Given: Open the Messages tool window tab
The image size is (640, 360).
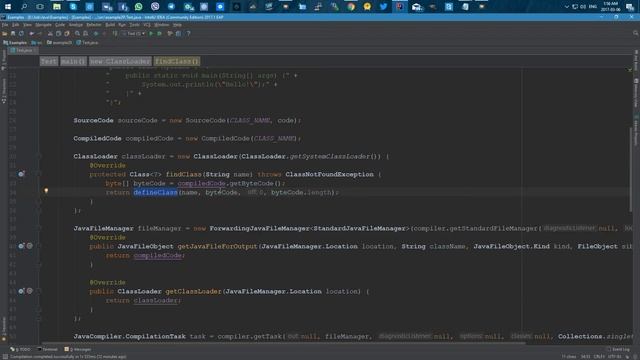Looking at the screenshot, I should pos(78,349).
